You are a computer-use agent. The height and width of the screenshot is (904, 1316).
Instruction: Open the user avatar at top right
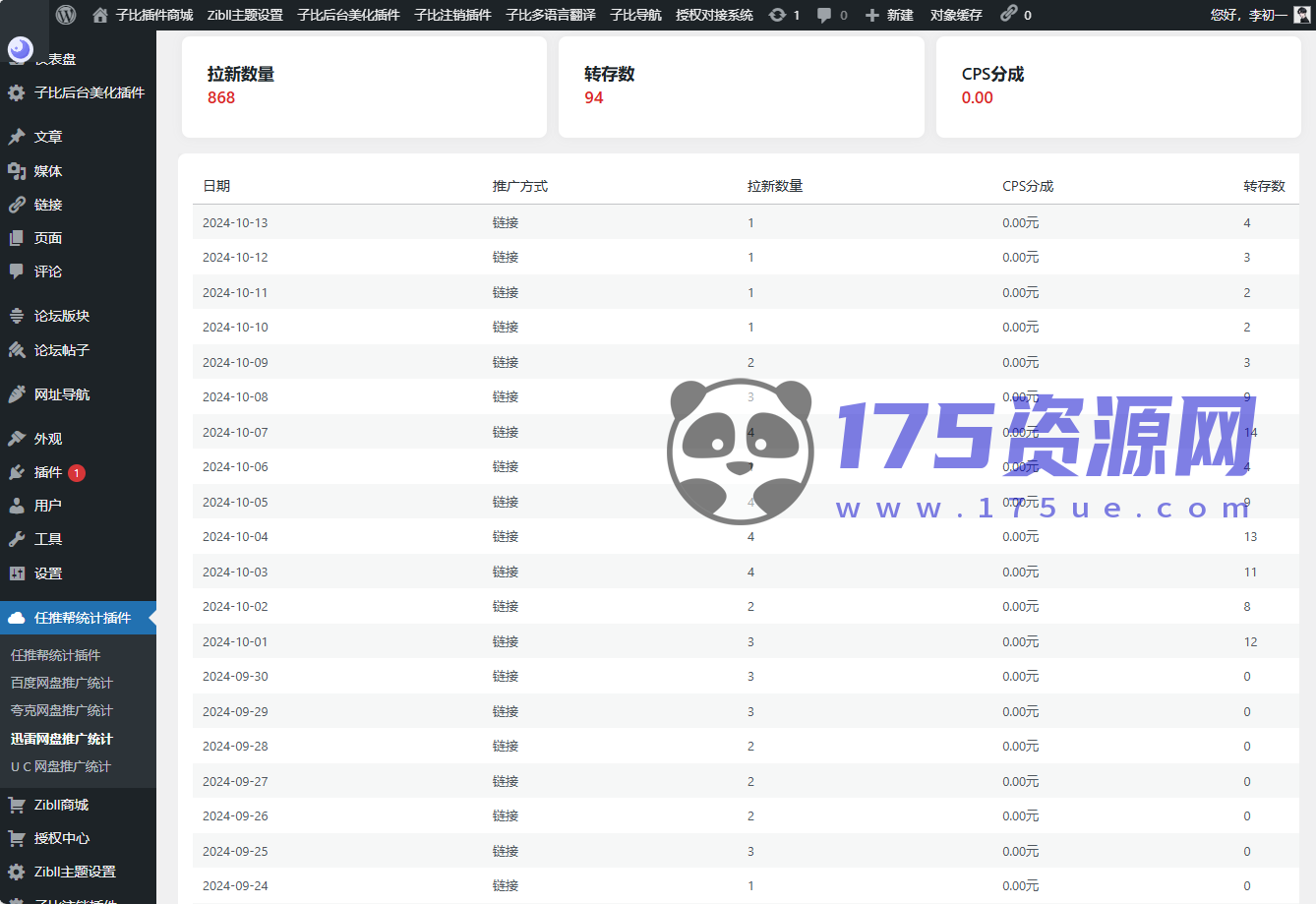coord(1302,15)
